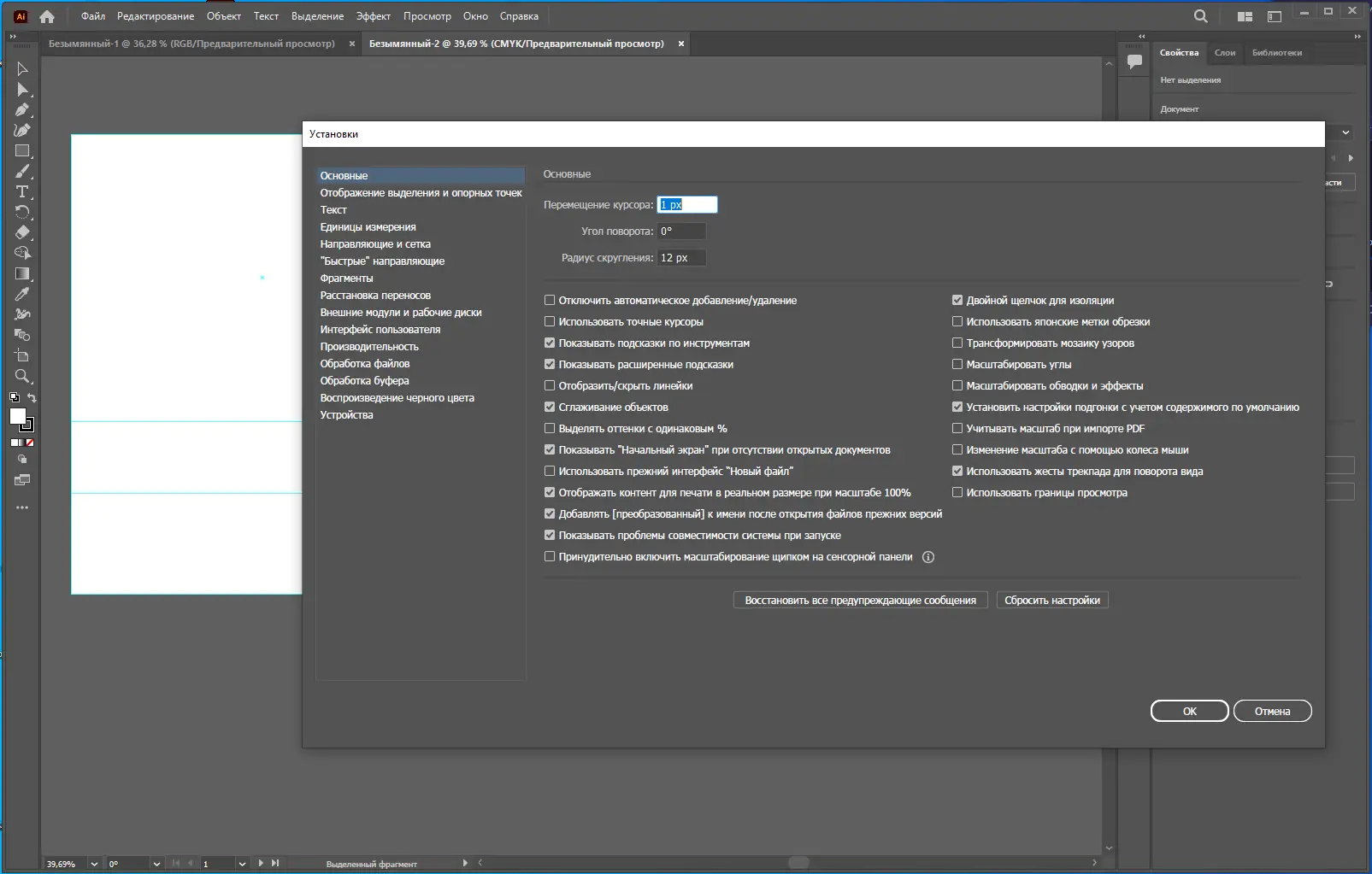Image resolution: width=1372 pixels, height=874 pixels.
Task: Open the Окно menu
Action: (475, 16)
